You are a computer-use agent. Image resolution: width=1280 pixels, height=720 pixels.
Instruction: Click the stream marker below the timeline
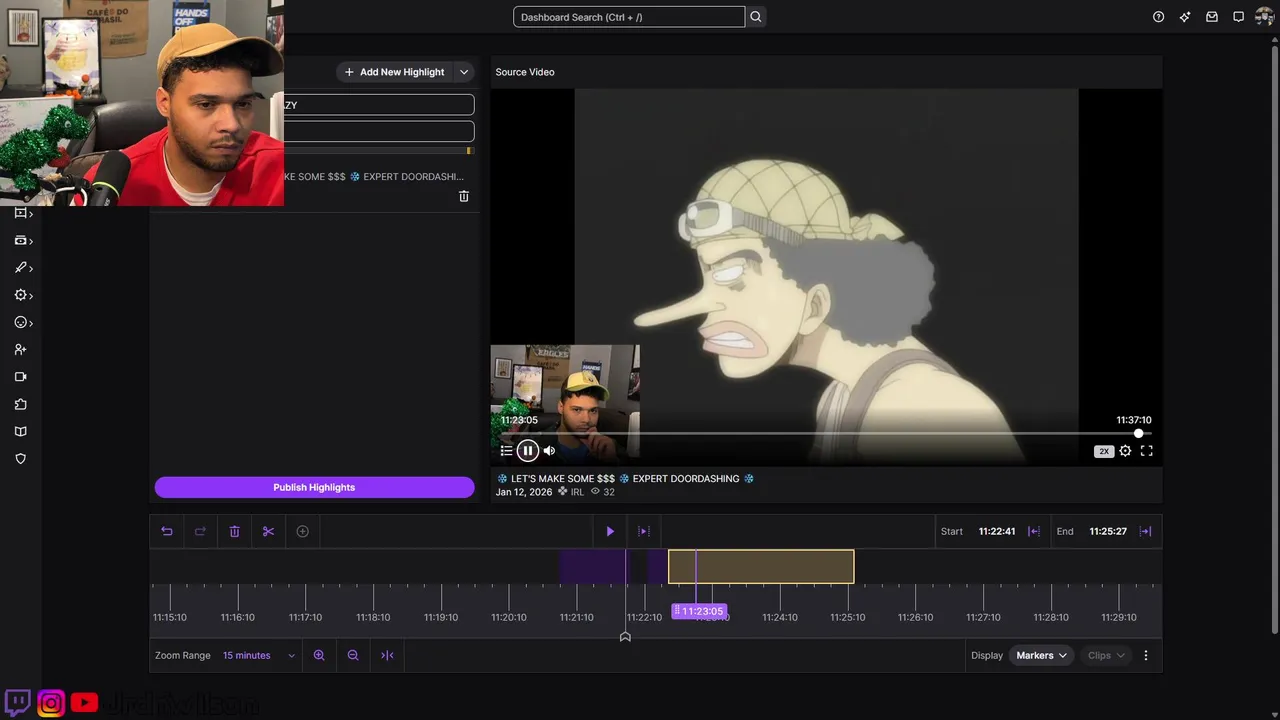click(625, 637)
